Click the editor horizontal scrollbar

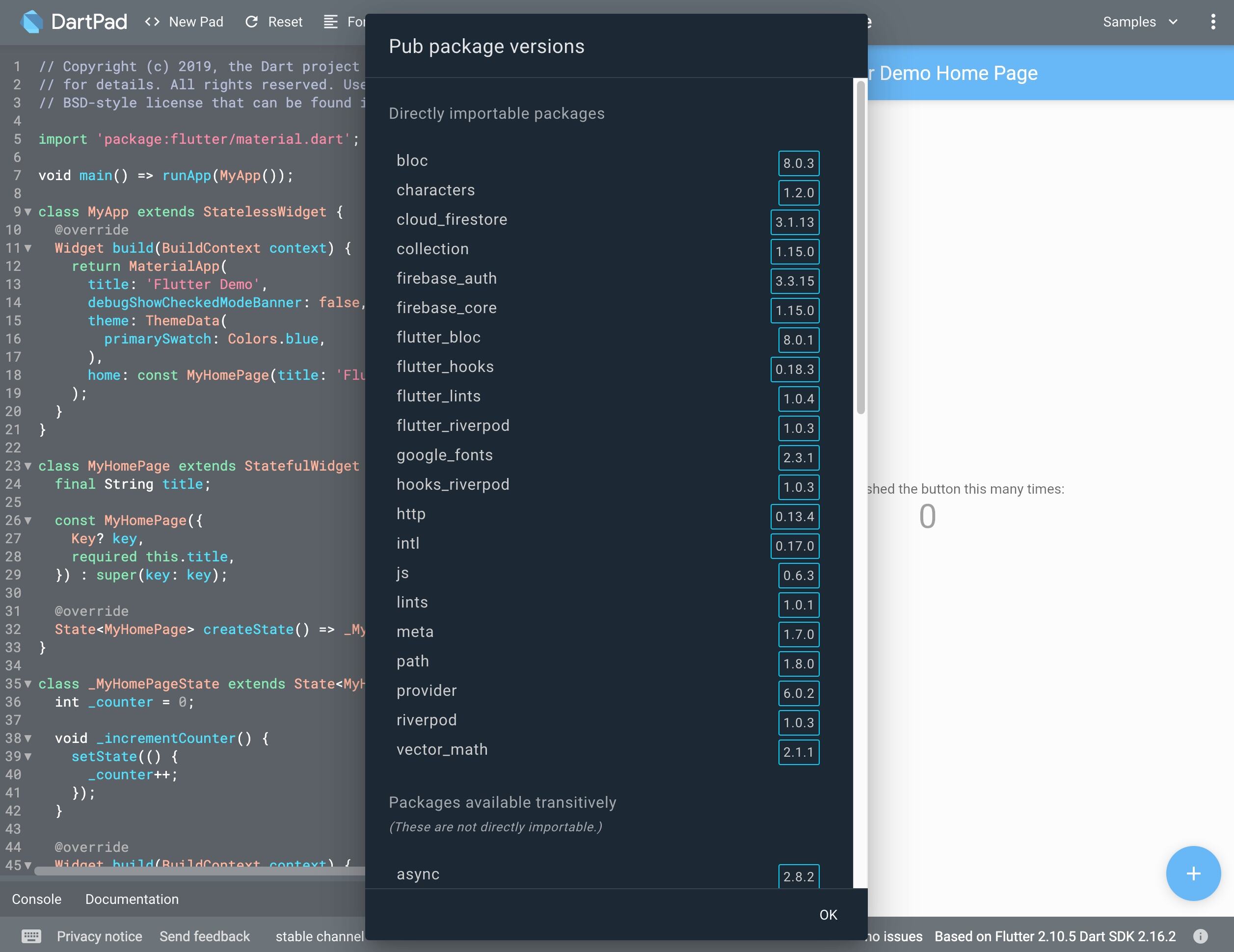point(199,871)
